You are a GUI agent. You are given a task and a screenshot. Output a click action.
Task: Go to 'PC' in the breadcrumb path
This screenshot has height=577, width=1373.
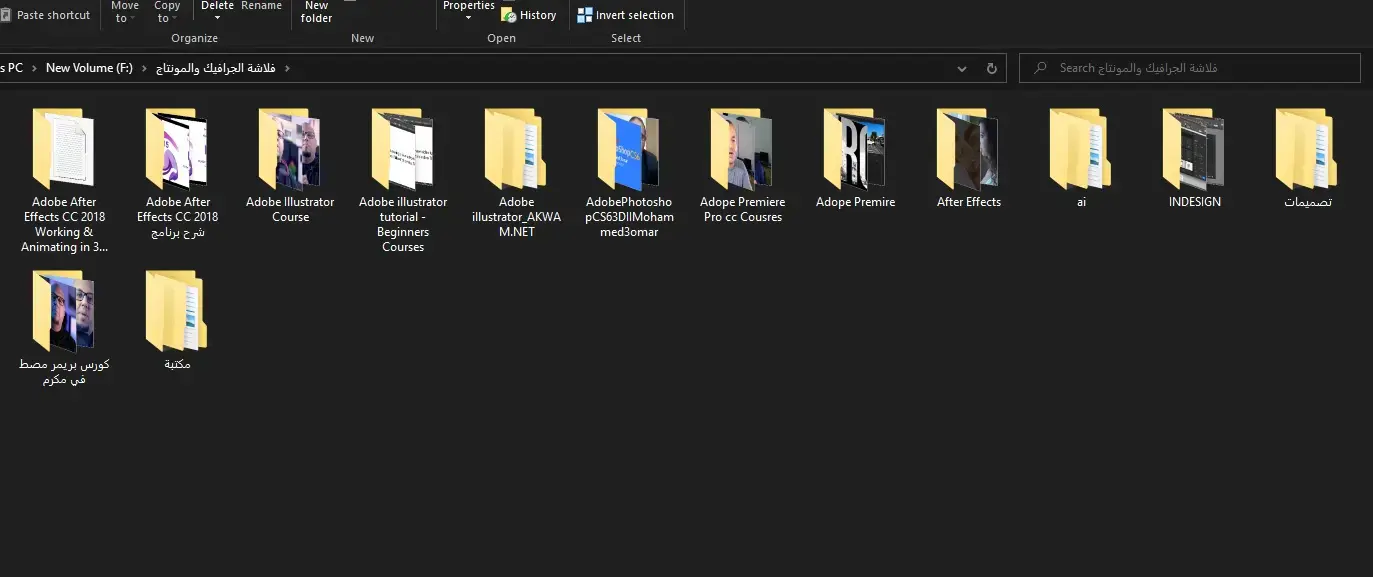[x=14, y=68]
